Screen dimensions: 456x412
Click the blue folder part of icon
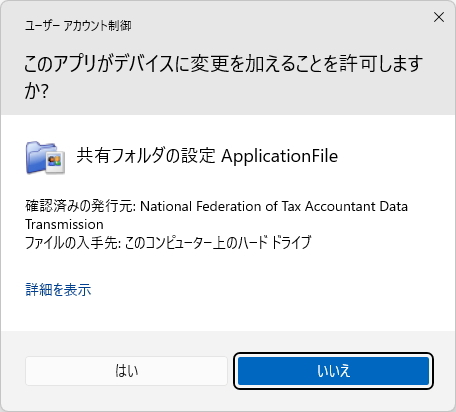[36, 157]
